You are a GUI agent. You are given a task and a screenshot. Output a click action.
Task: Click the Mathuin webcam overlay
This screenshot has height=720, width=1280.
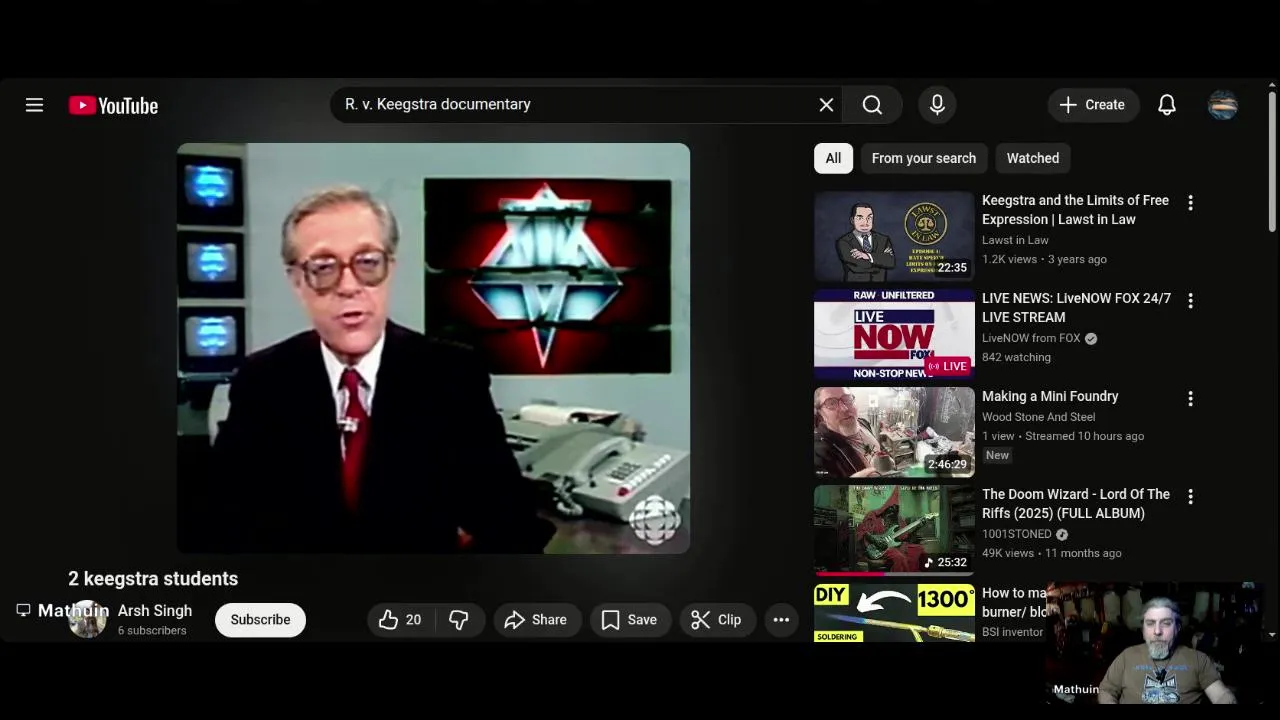[1153, 645]
